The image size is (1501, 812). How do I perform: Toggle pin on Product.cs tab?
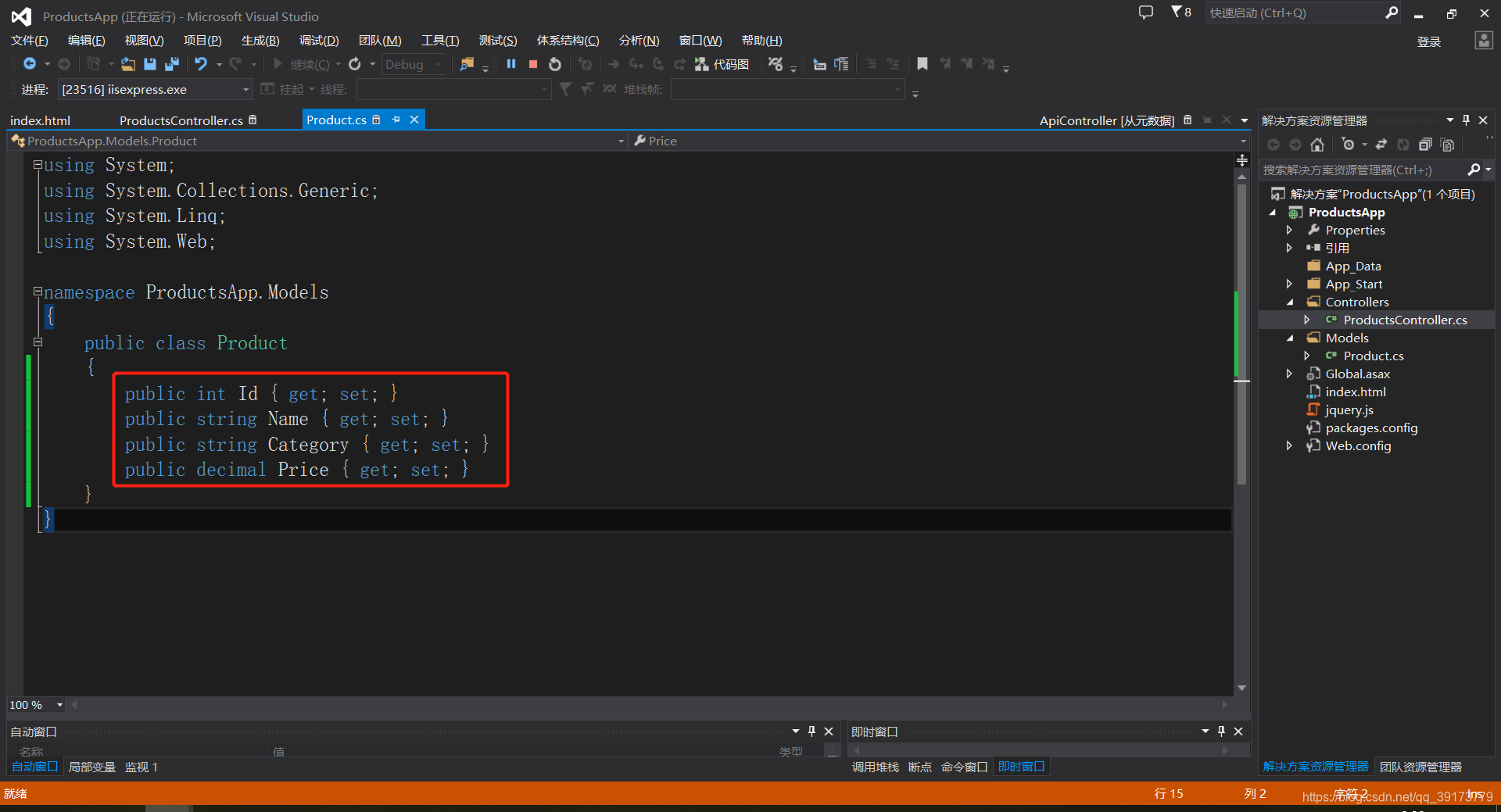[396, 120]
